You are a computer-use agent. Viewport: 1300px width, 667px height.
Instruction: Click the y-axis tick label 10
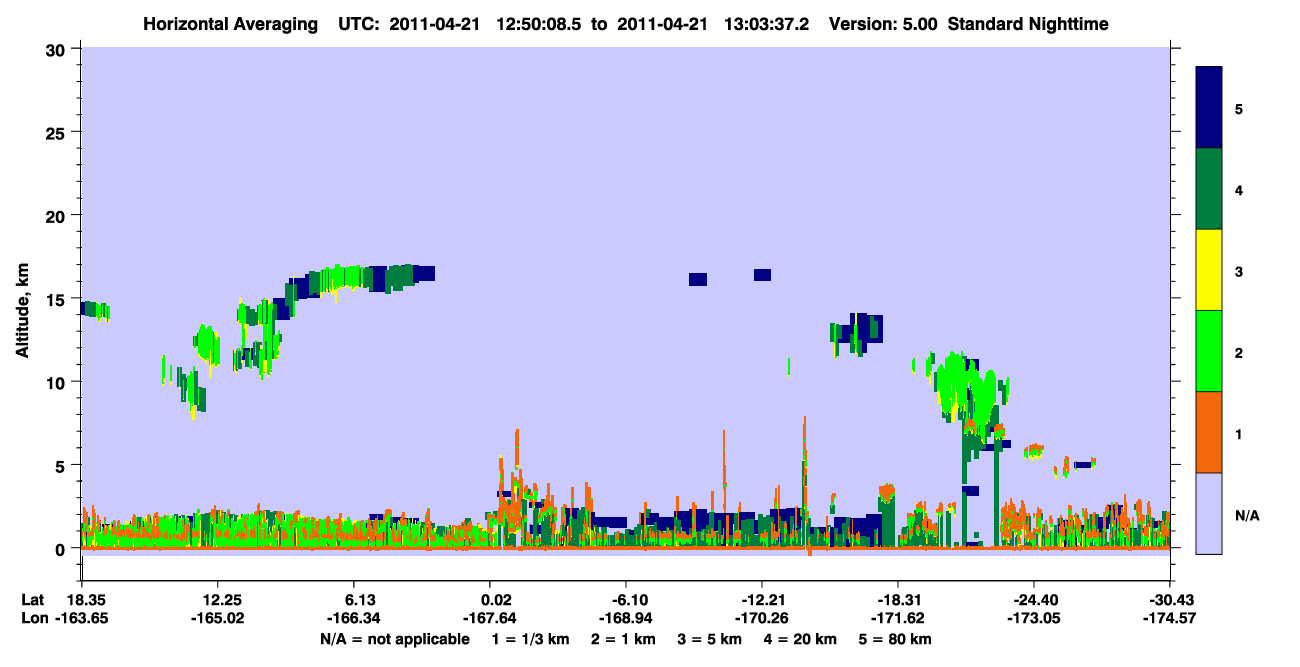tap(58, 382)
